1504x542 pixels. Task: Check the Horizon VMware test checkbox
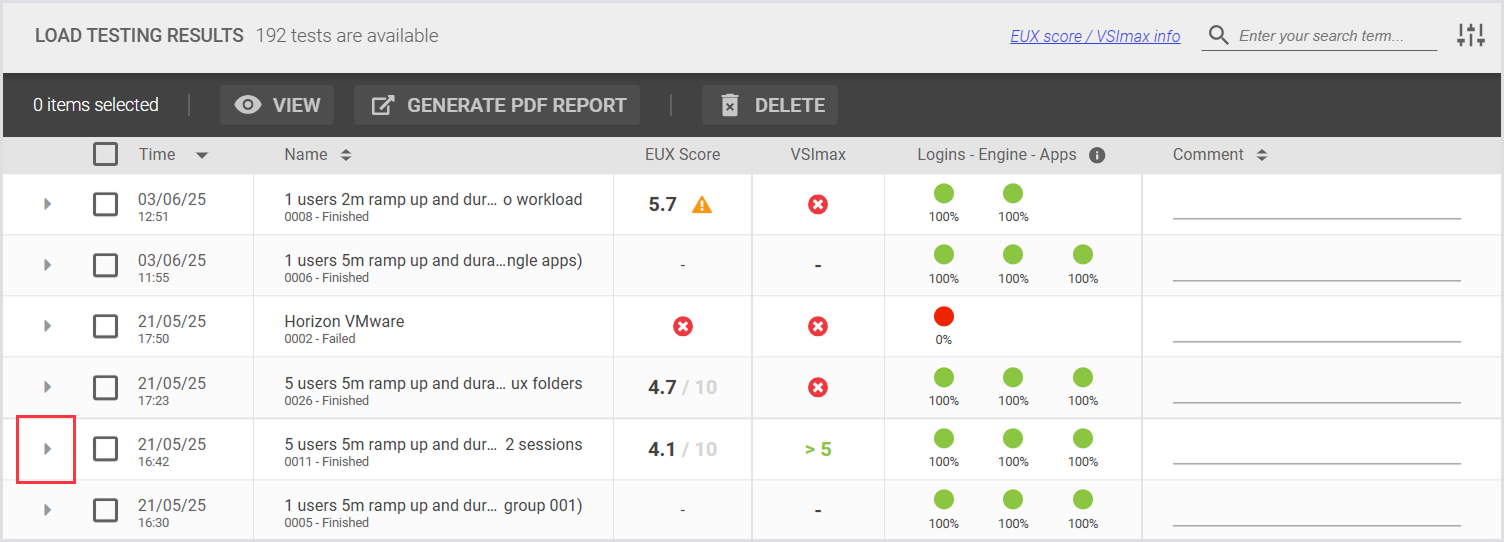point(105,327)
